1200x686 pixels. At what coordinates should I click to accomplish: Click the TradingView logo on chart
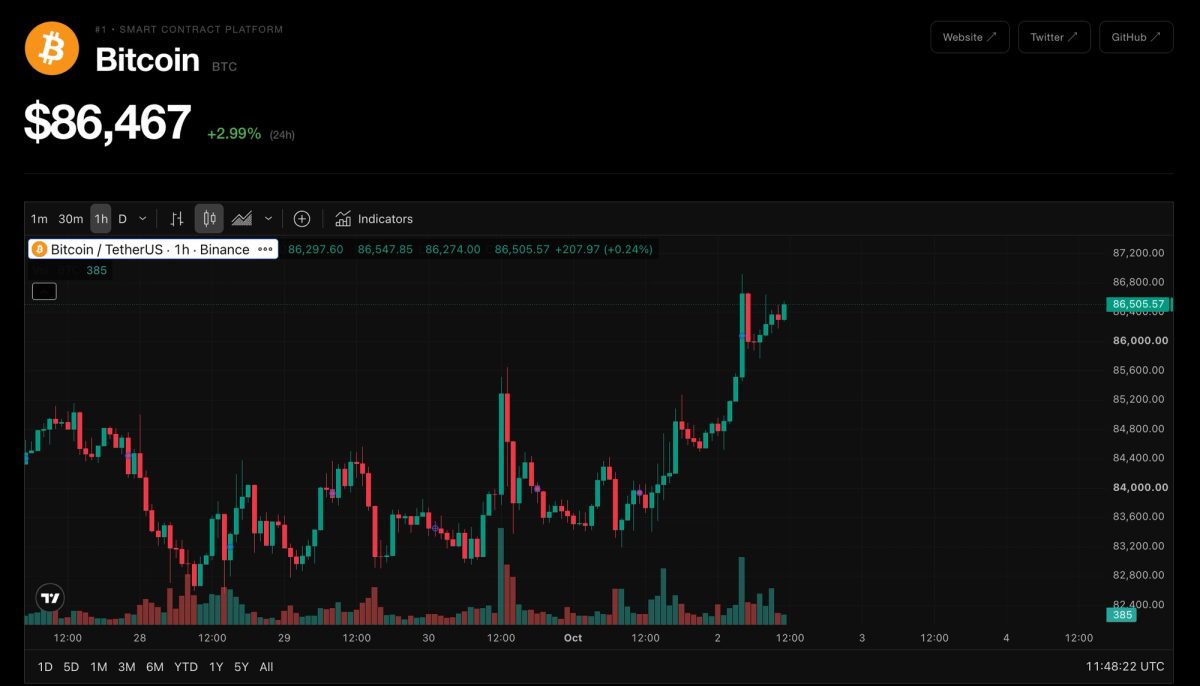pyautogui.click(x=50, y=598)
